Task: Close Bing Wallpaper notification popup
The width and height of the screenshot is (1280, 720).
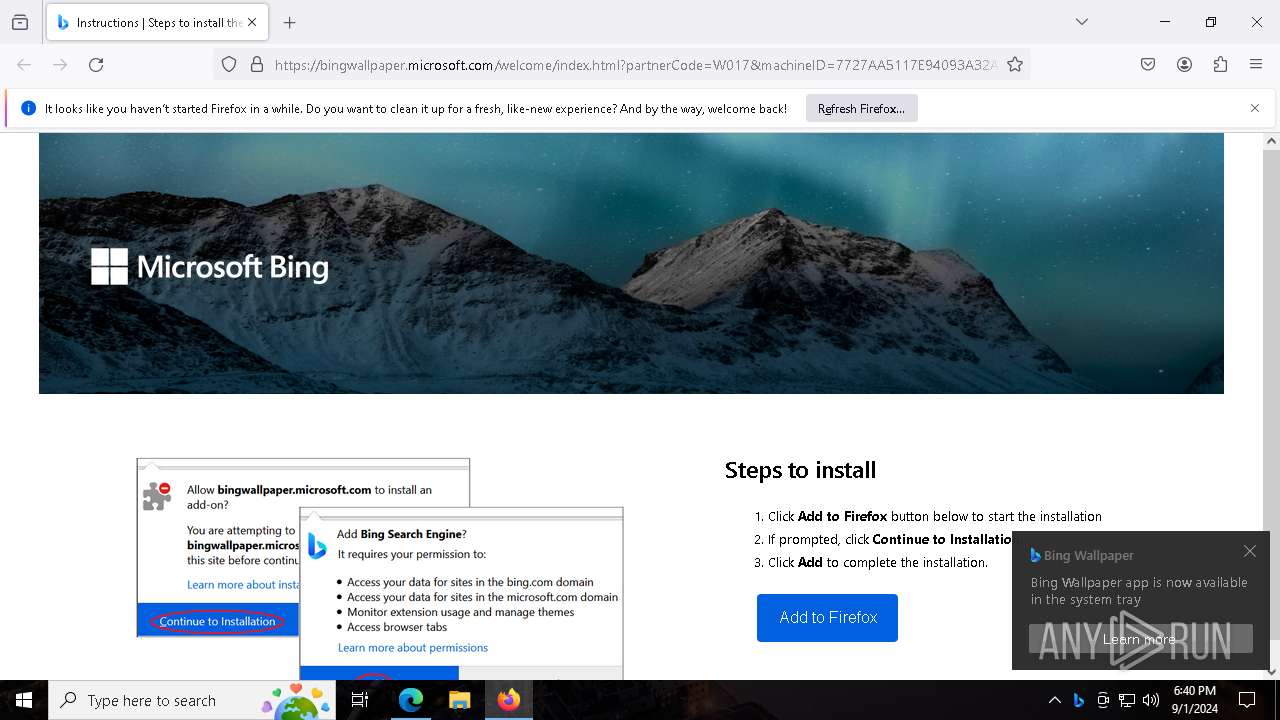Action: [1250, 551]
